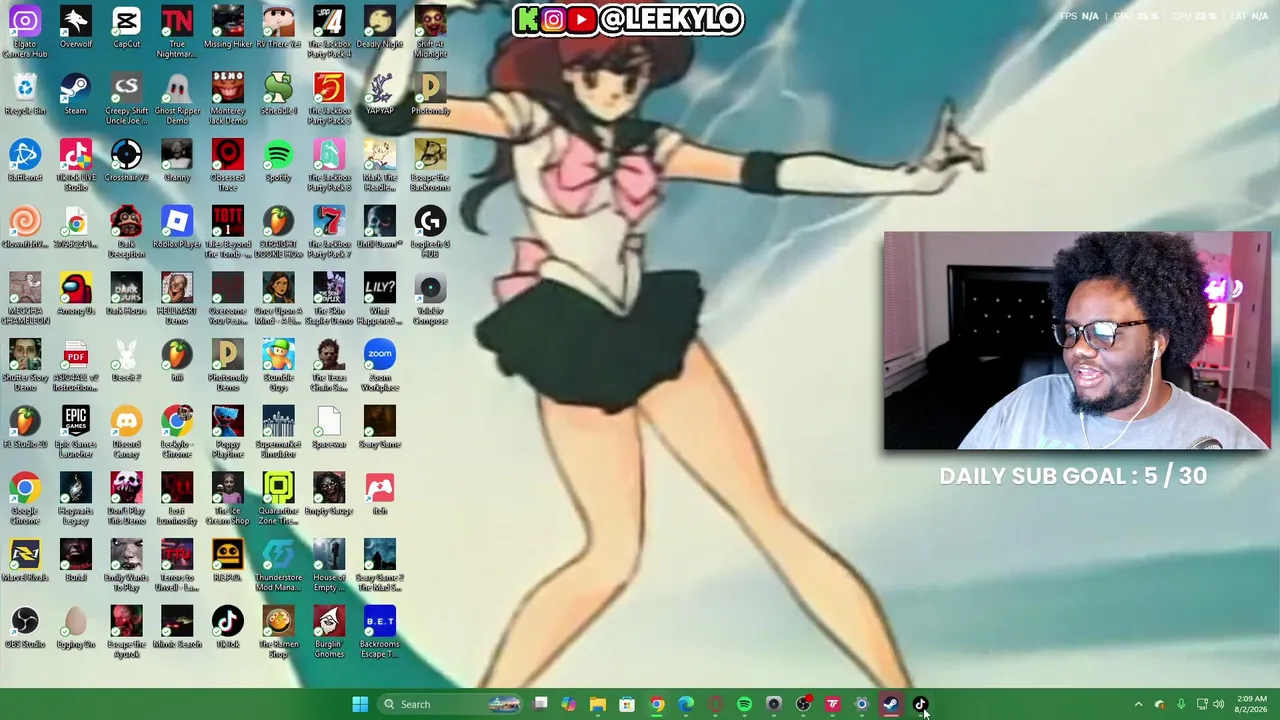
Task: Click the webcam overlay thumbnail
Action: [1077, 341]
